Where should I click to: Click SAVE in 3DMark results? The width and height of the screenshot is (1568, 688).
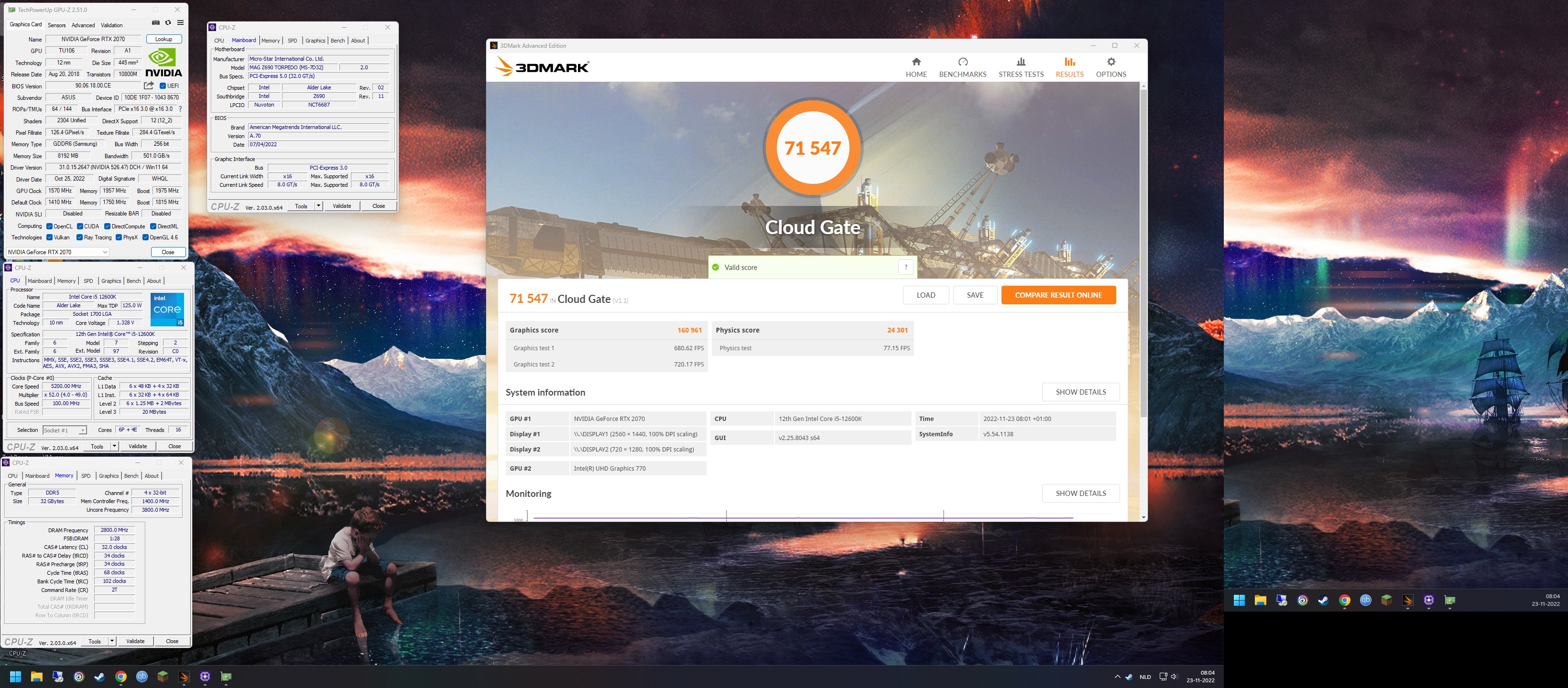click(975, 295)
